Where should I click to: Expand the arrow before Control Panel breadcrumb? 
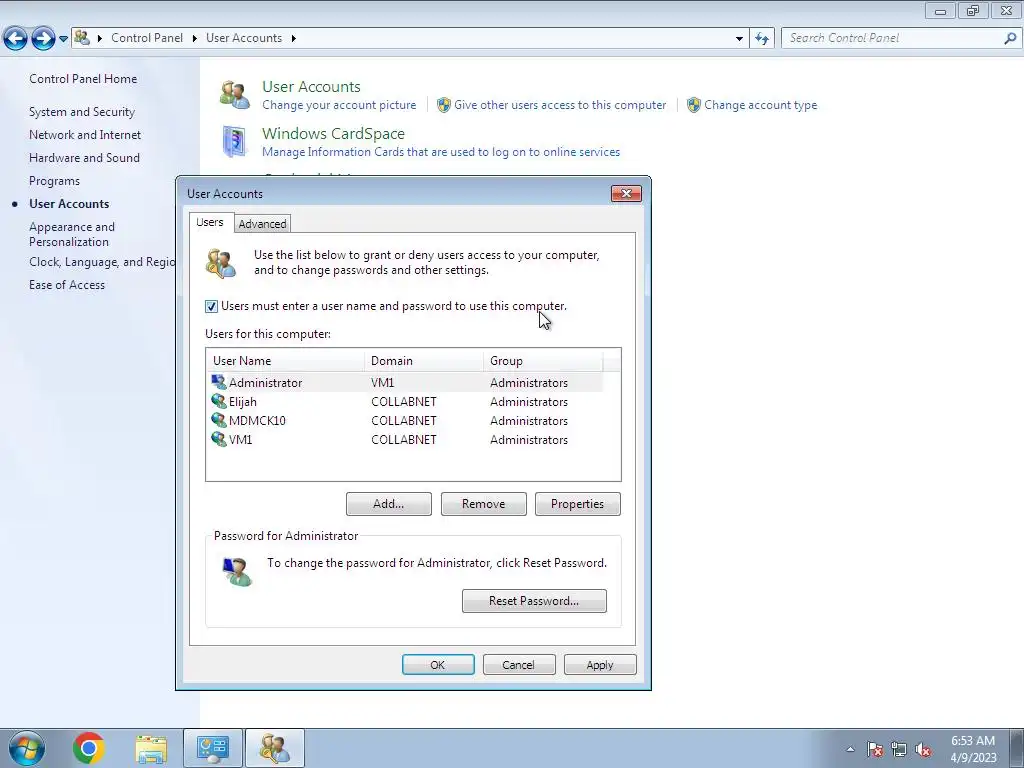(99, 39)
